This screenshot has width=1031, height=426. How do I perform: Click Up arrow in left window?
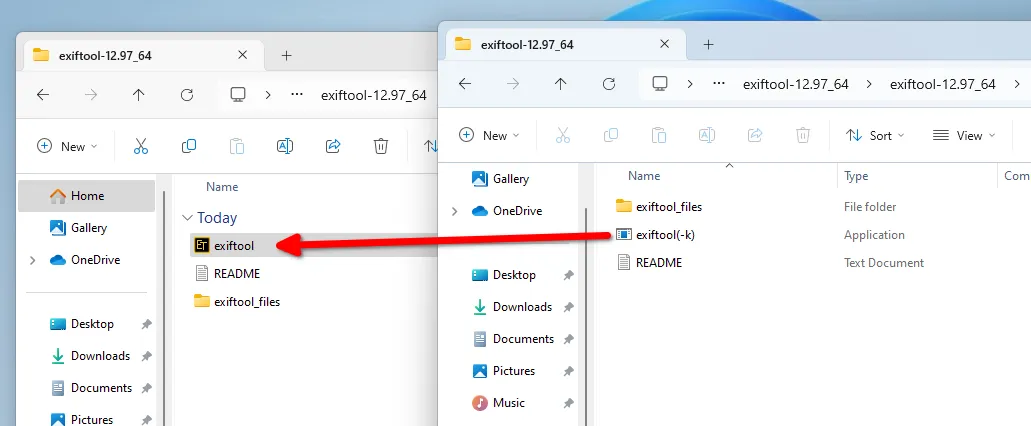138,95
